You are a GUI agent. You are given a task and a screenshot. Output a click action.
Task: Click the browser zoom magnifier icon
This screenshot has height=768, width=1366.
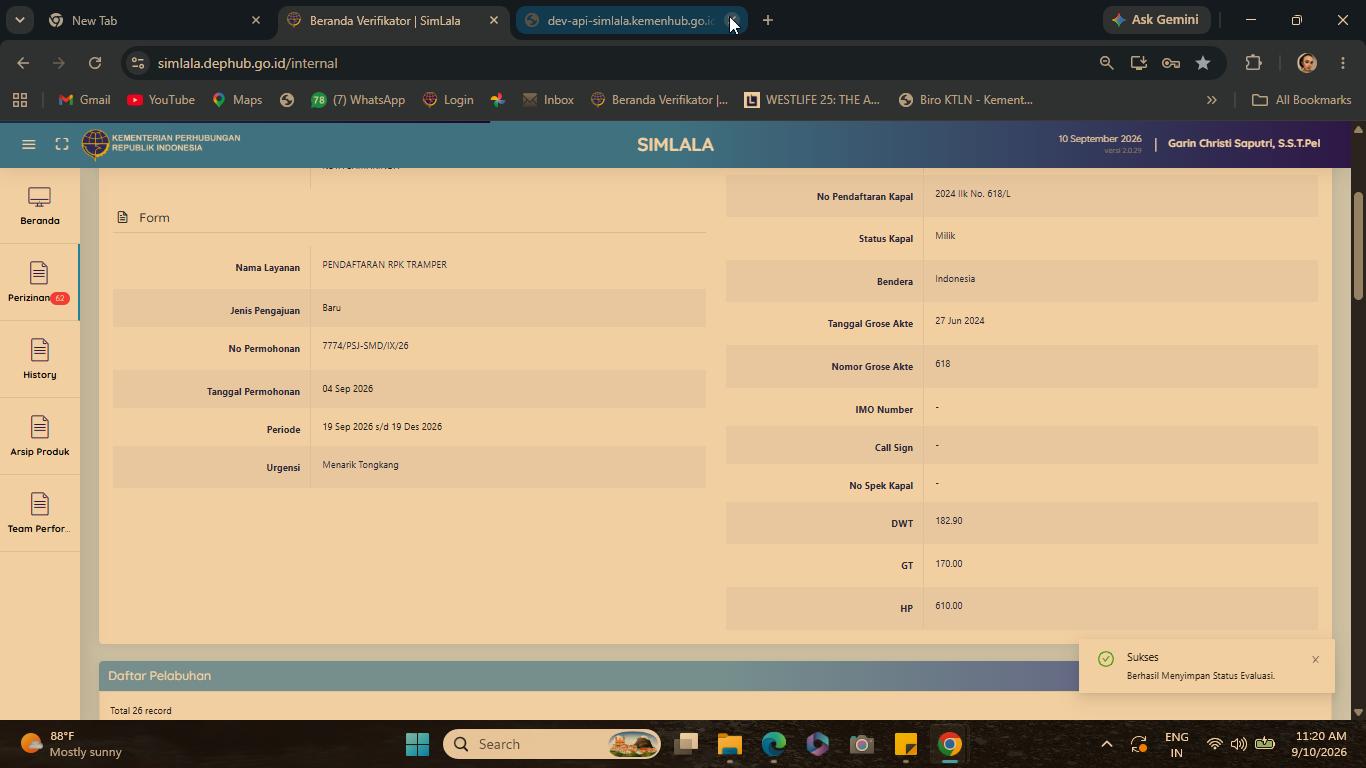click(x=1106, y=63)
